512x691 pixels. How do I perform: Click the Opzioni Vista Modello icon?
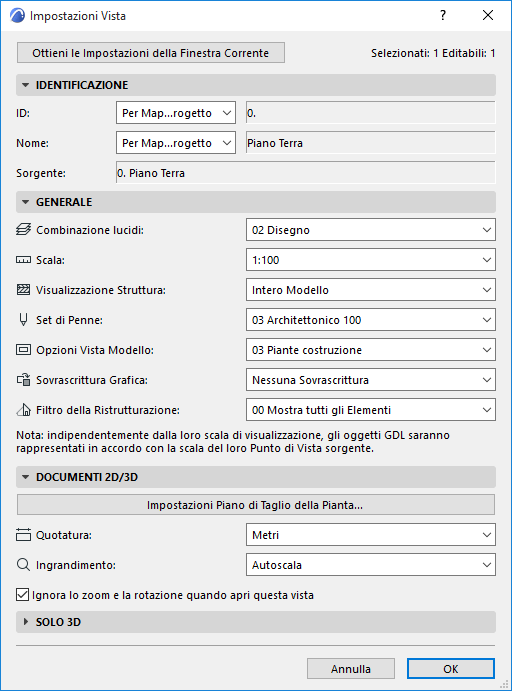point(23,349)
